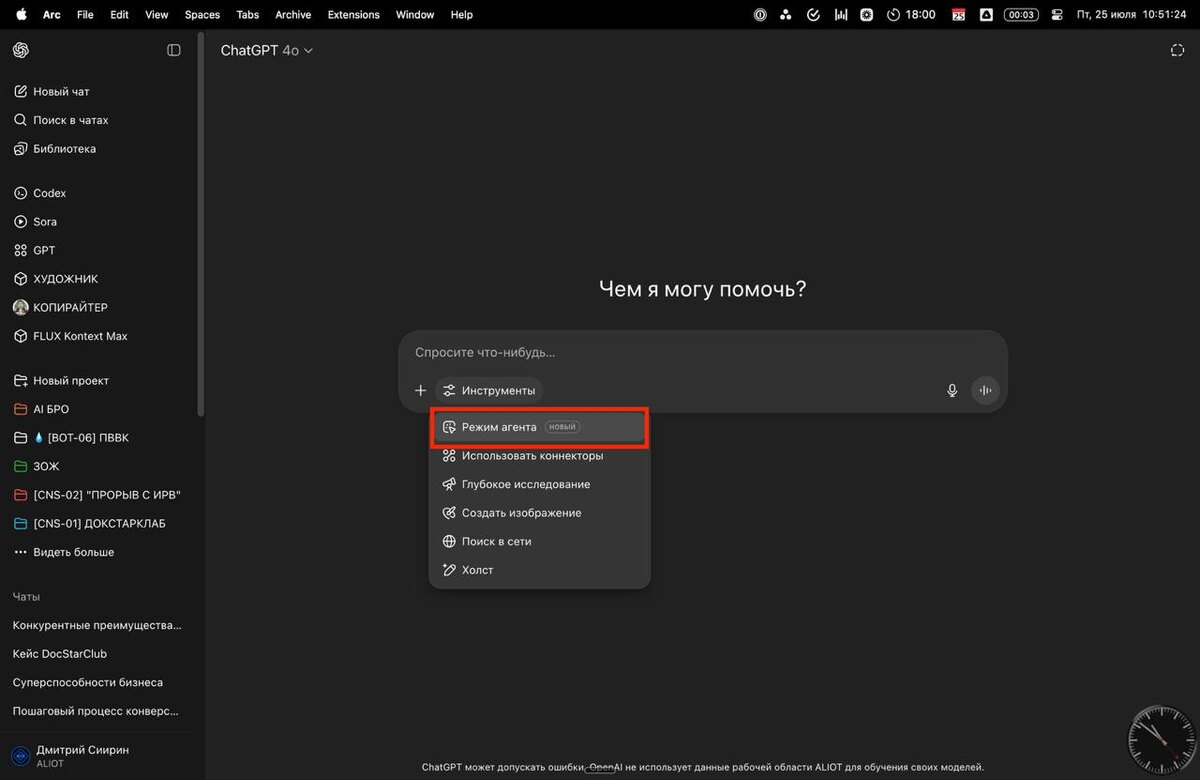Start a new chat via Новый чат
The image size is (1200, 780).
point(100,91)
